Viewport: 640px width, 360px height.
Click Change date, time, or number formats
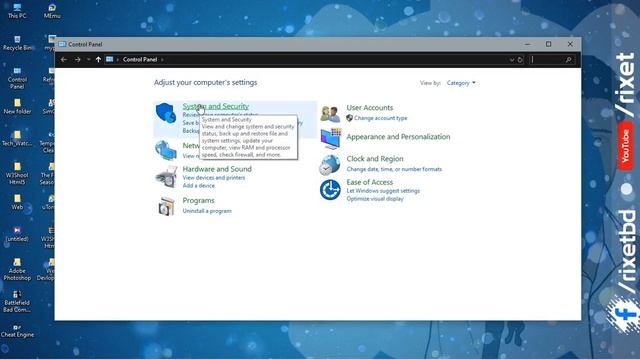tap(394, 169)
